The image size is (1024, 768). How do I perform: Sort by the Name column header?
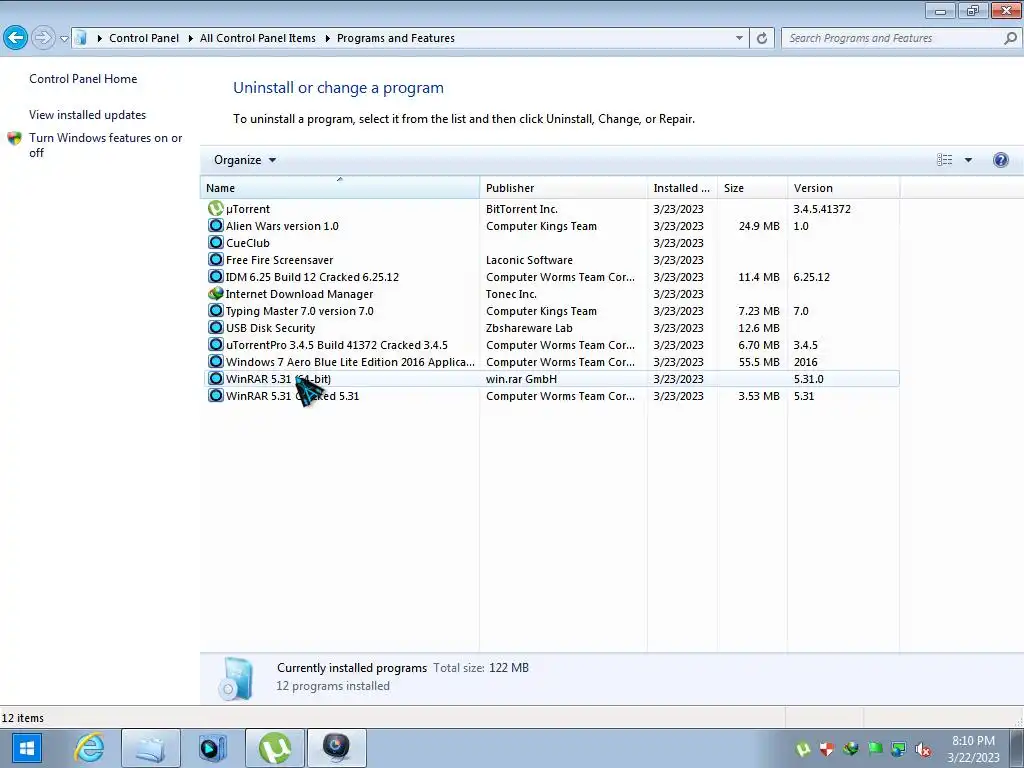pos(340,187)
